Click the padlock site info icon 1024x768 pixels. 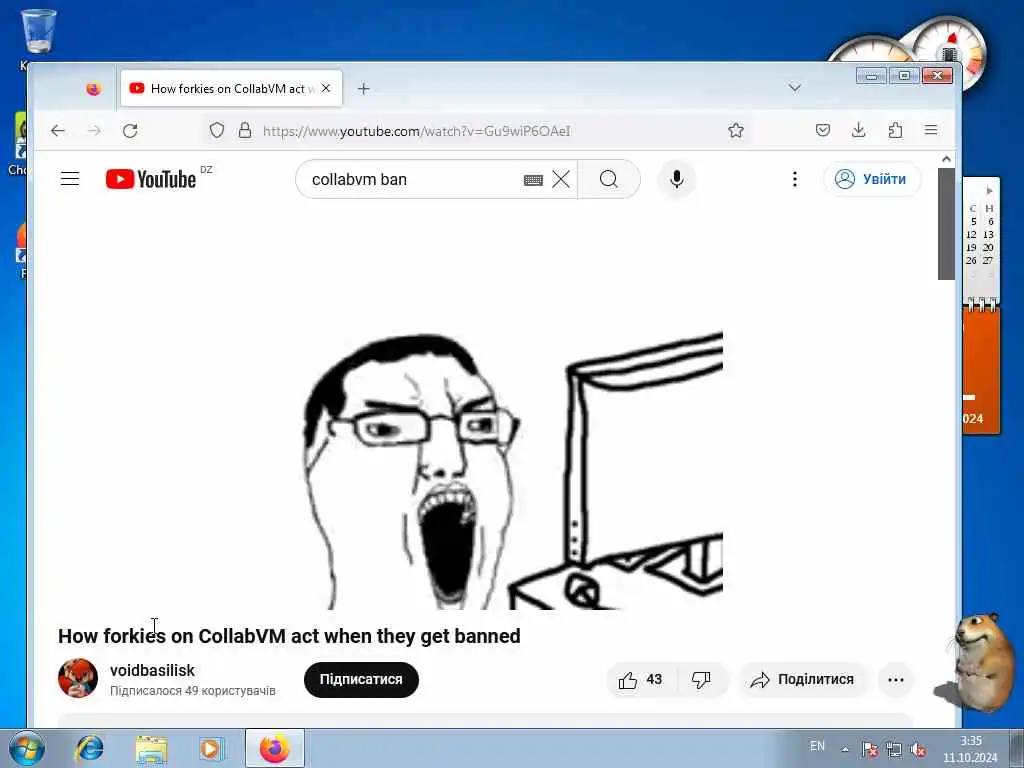pyautogui.click(x=245, y=131)
